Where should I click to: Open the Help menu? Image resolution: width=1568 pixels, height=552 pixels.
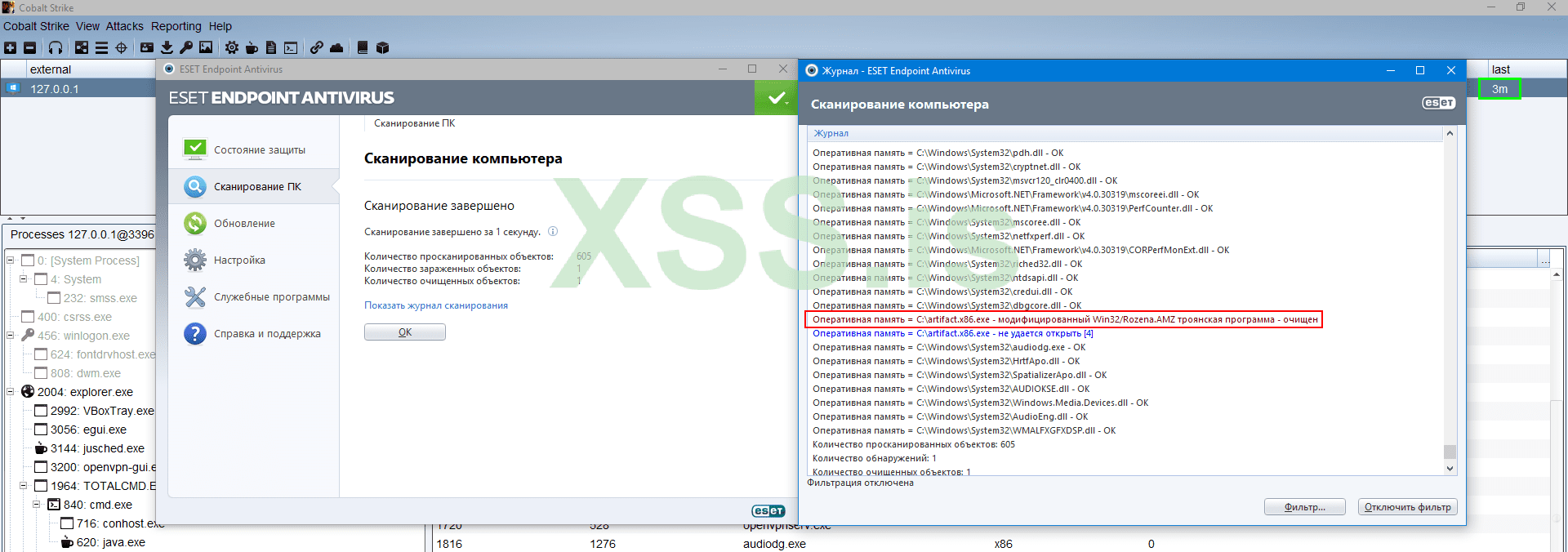[220, 26]
